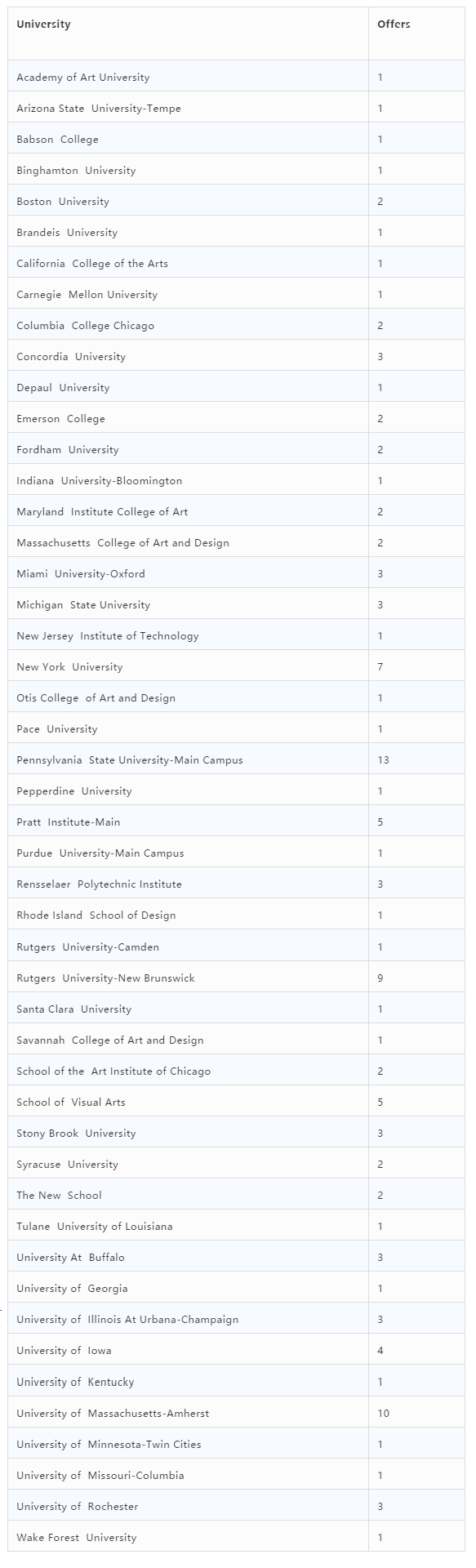Select The New School row
This screenshot has width=476, height=1568.
237,1196
